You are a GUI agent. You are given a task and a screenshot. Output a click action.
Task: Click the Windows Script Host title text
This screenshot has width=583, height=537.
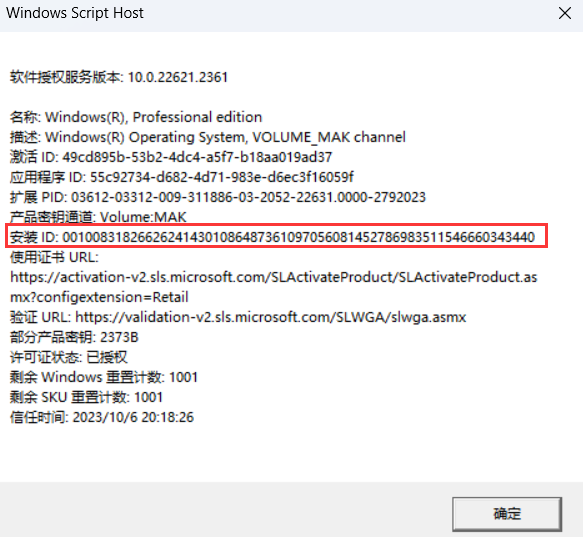pos(75,13)
